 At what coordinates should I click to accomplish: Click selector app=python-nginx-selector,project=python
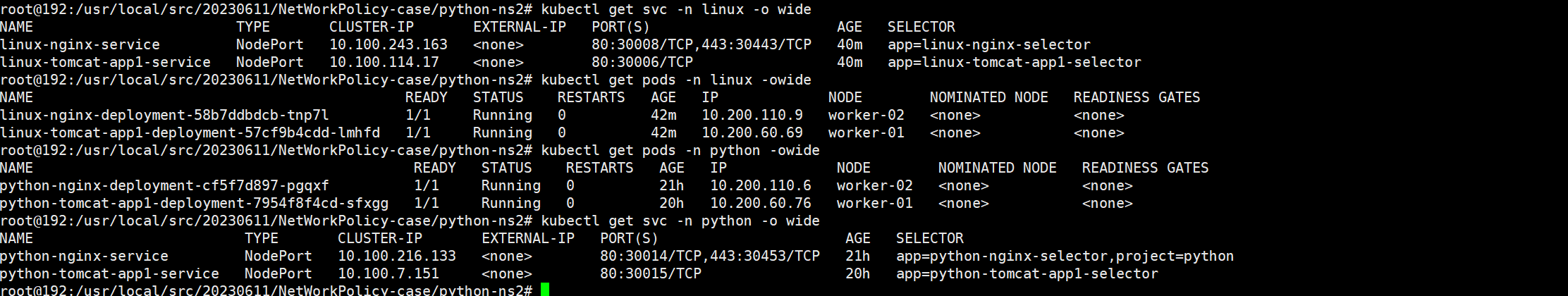point(1065,256)
